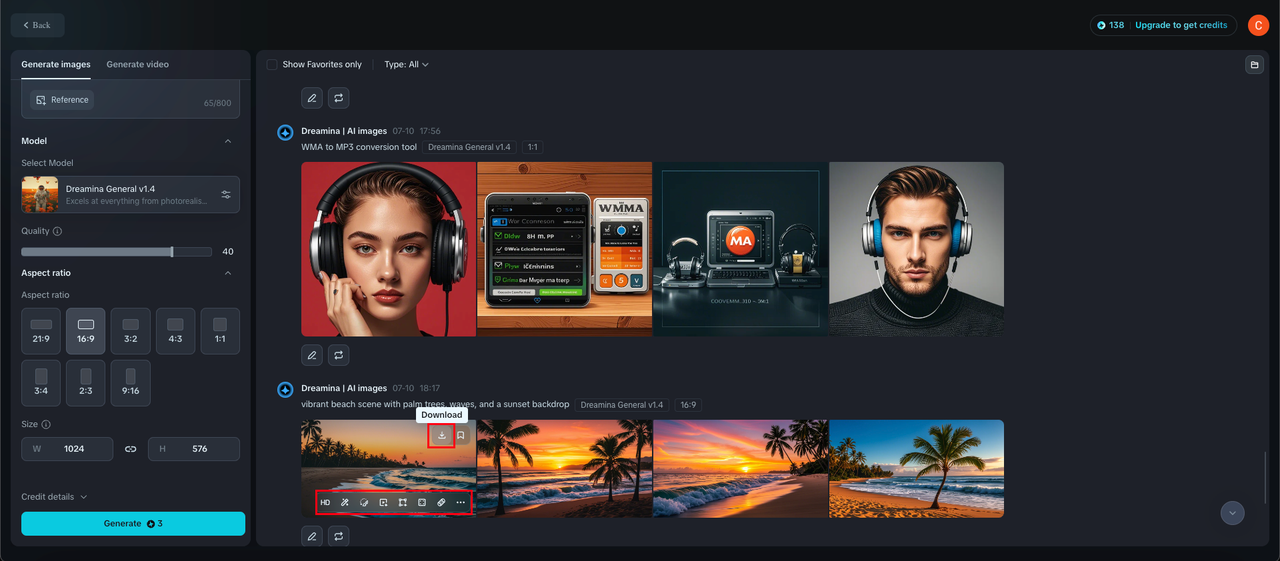The height and width of the screenshot is (561, 1280).
Task: Regenerate the beach scene results
Action: (x=339, y=537)
